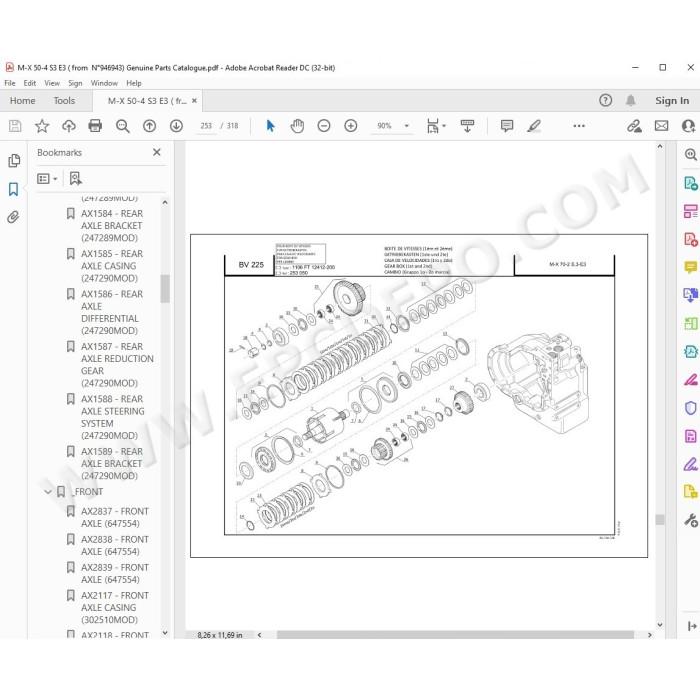Viewport: 700px width, 700px height.
Task: Close the M-X 50-4 document tab
Action: pos(194,101)
